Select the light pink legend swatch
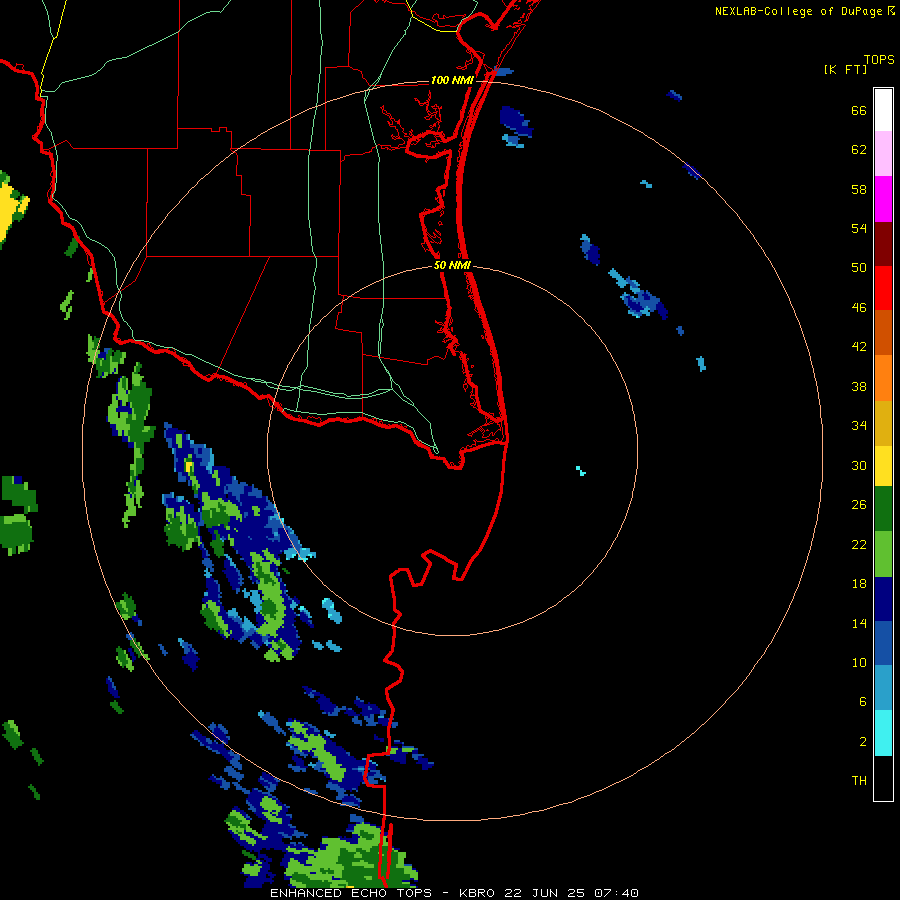 click(x=883, y=153)
